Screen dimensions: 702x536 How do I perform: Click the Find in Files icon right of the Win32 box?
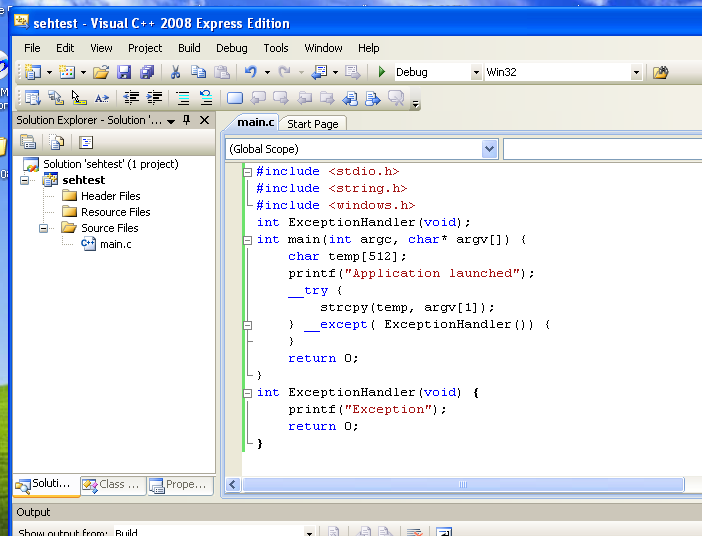660,72
